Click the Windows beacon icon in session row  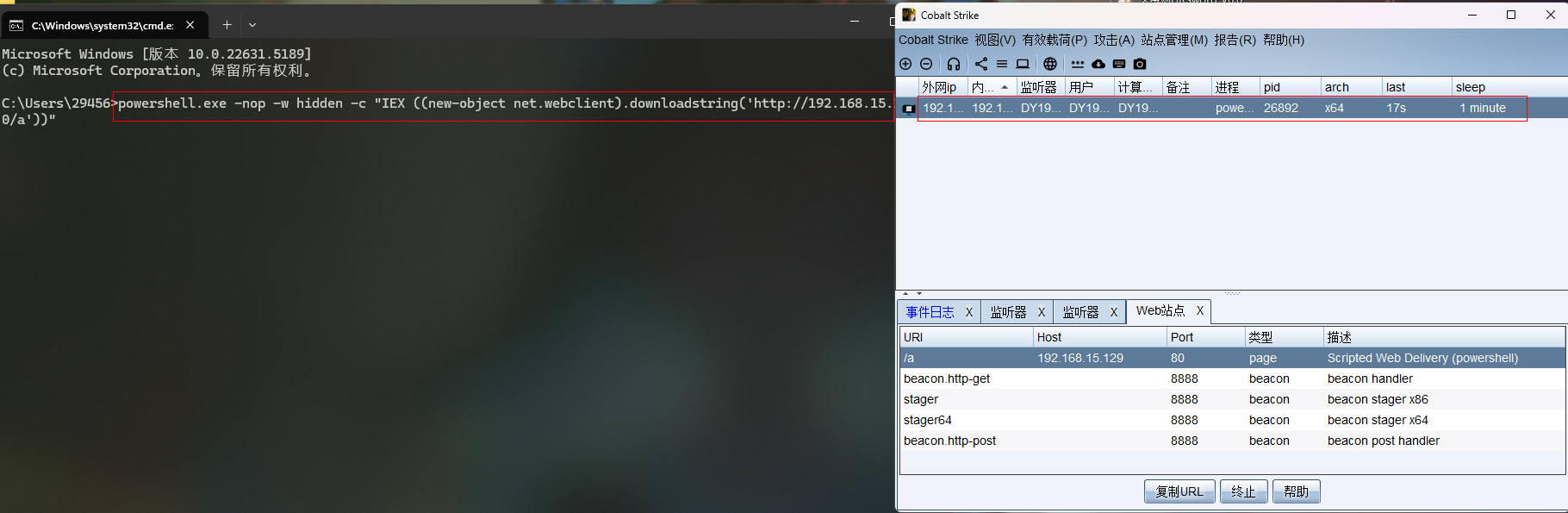[908, 109]
